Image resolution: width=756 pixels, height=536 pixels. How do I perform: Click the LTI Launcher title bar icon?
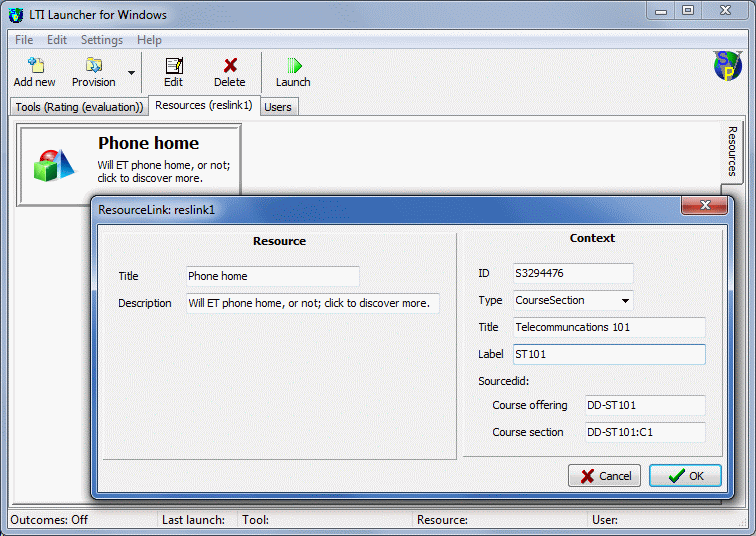point(16,15)
